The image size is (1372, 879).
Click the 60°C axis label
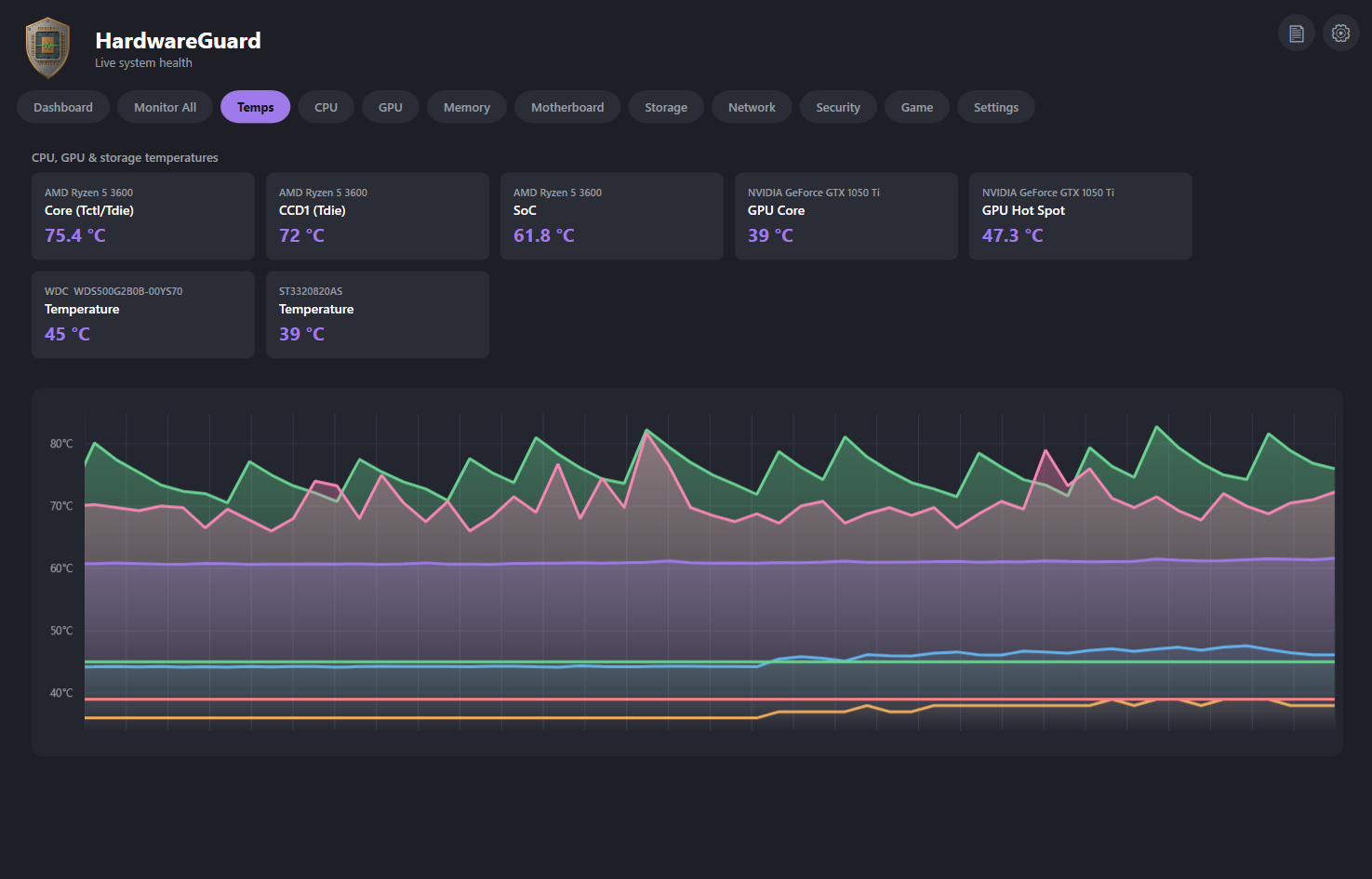click(61, 568)
